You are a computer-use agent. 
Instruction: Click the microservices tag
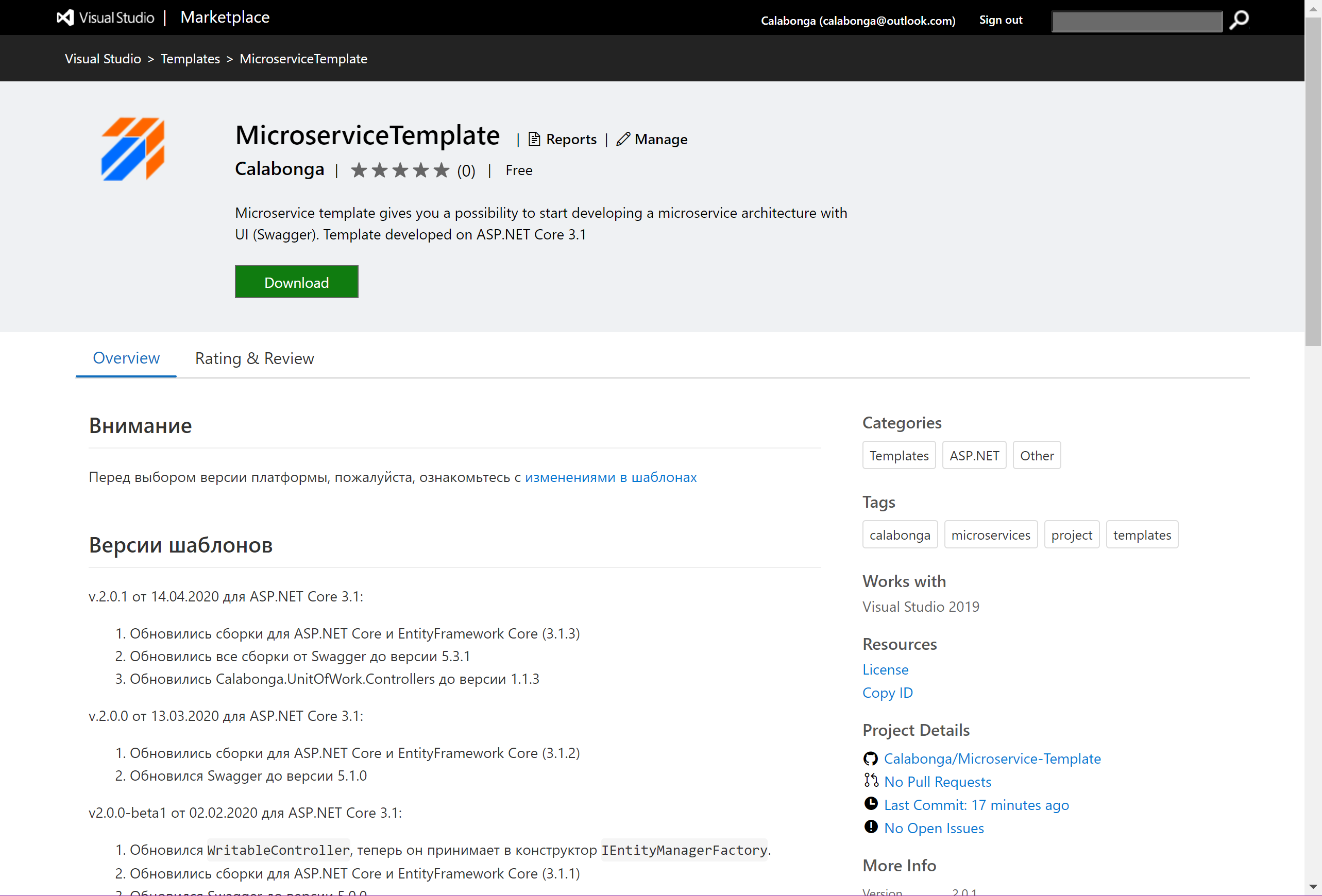pos(990,535)
